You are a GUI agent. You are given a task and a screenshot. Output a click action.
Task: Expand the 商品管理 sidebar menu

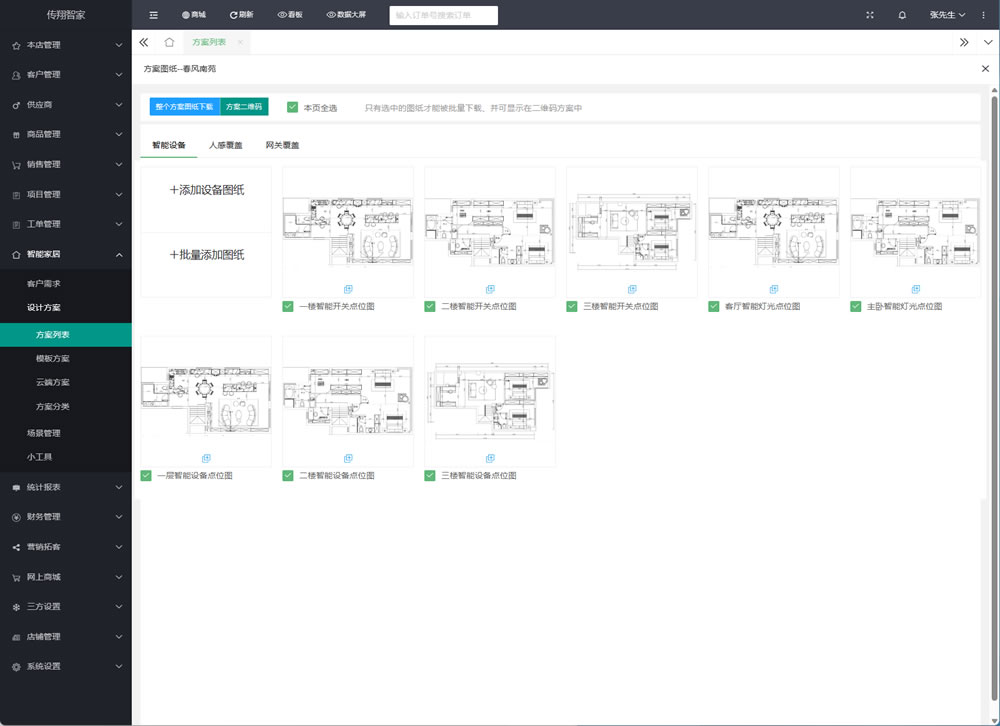[x=66, y=134]
